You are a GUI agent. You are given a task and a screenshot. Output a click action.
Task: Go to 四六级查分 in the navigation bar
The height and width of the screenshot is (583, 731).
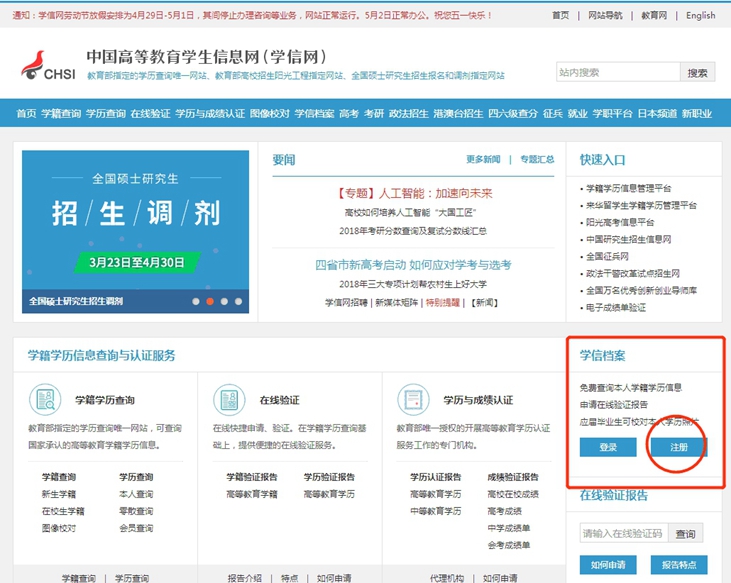[513, 114]
